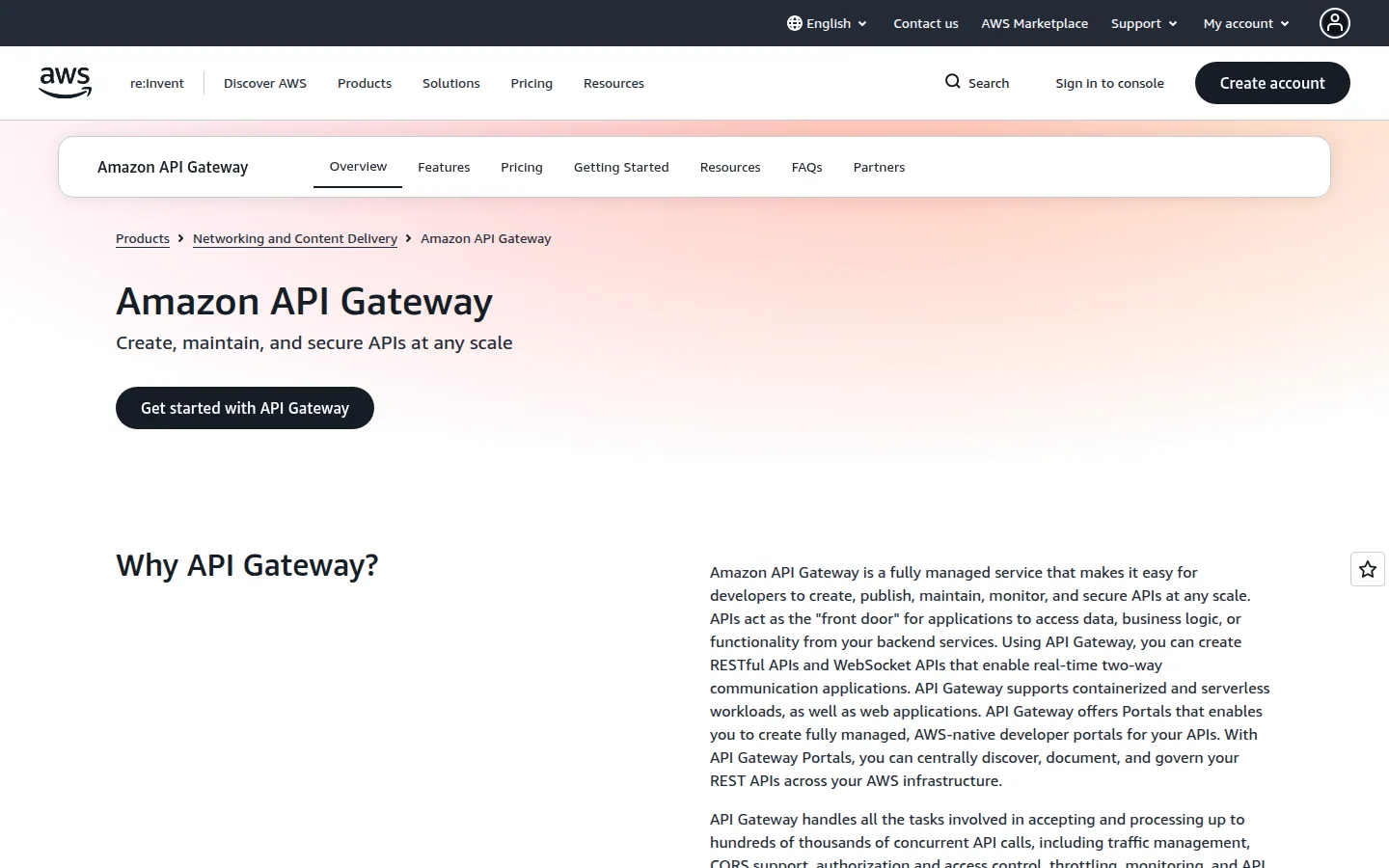Click Sign in to console
Image resolution: width=1389 pixels, height=868 pixels.
click(x=1109, y=83)
